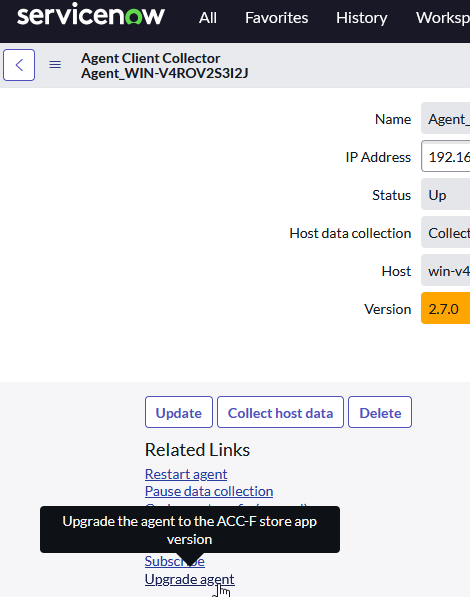Click the Subscribe link

174,561
